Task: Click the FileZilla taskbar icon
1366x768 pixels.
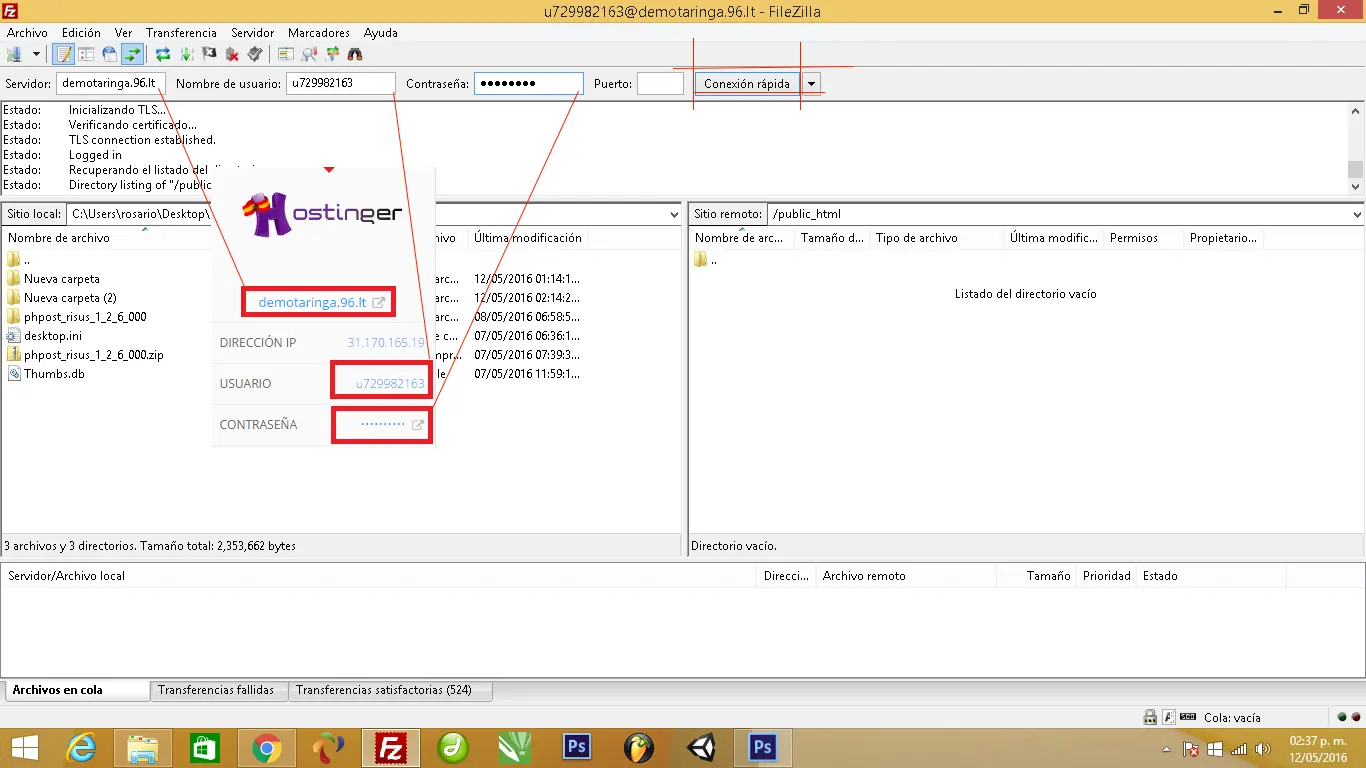Action: coord(390,748)
